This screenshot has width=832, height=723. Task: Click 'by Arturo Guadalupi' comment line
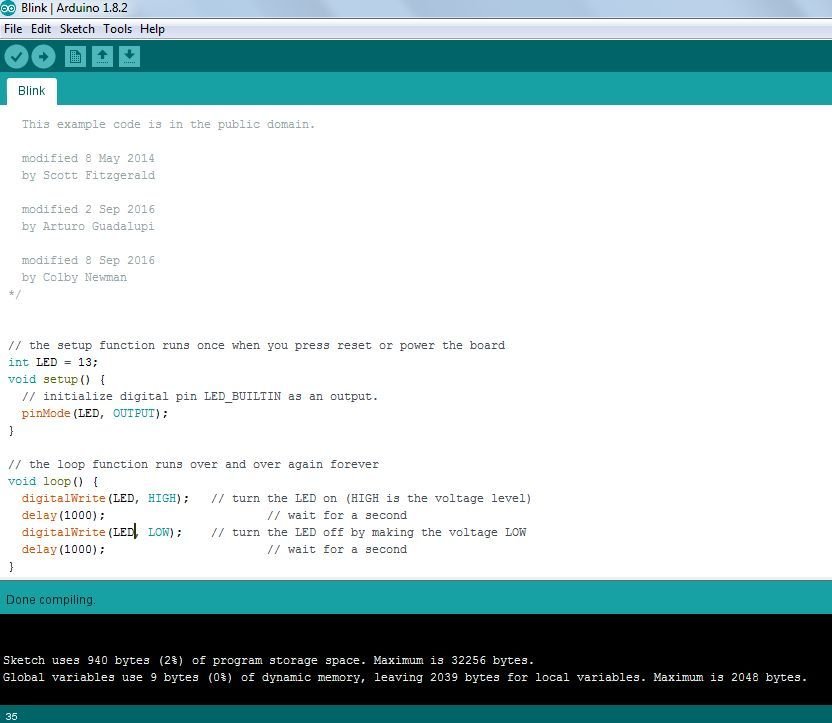88,226
